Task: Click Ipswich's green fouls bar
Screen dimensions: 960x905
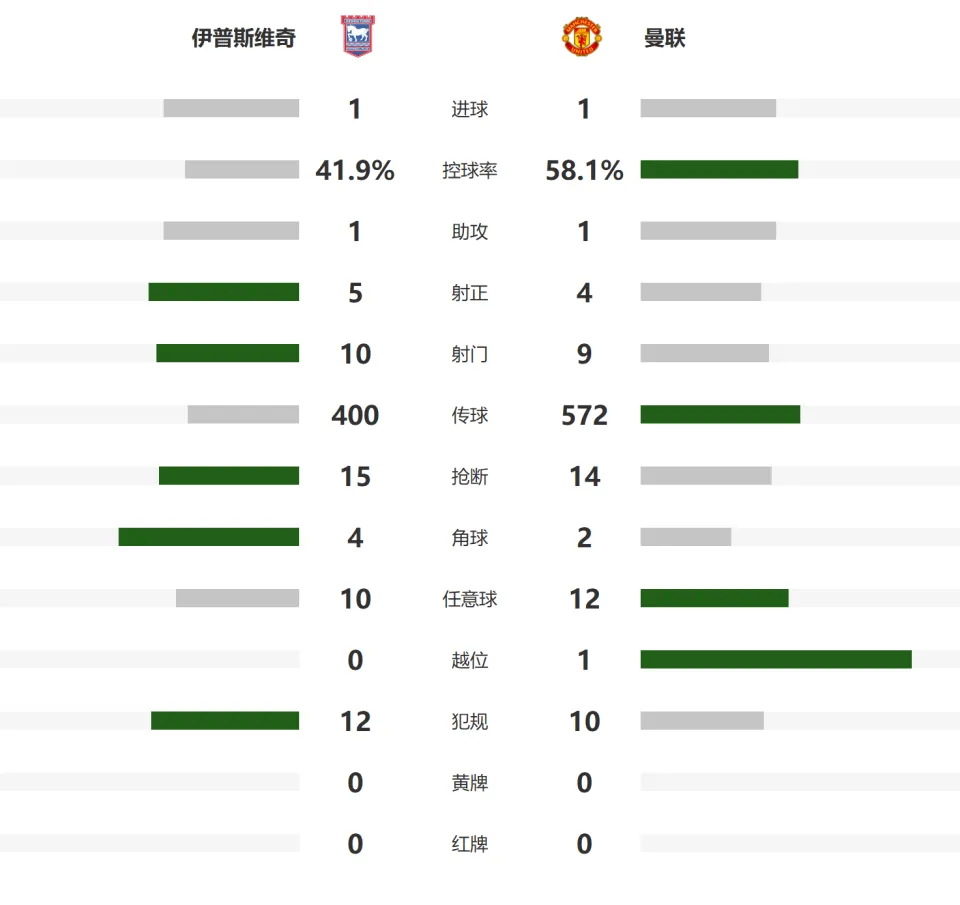Action: [x=225, y=721]
